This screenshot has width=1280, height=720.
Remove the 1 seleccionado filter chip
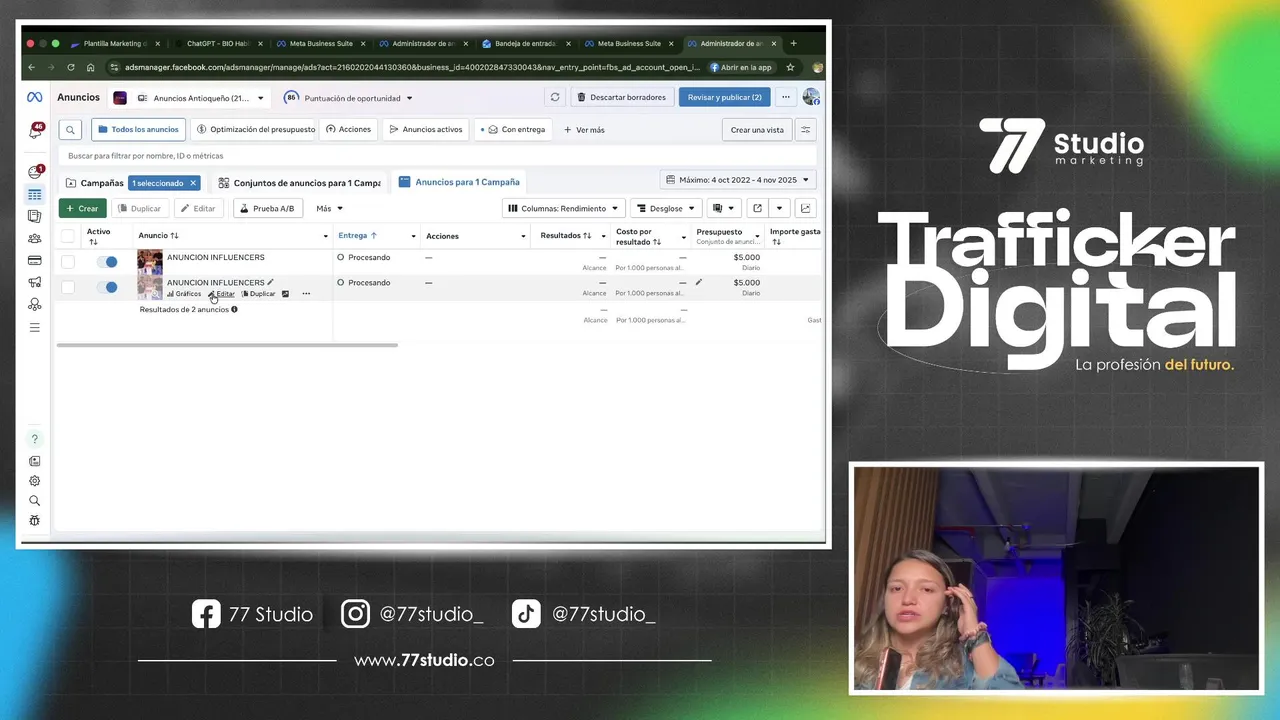pos(193,183)
